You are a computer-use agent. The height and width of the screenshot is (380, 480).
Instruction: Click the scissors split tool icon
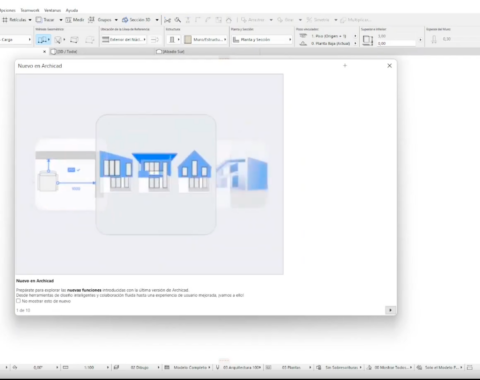tap(167, 20)
